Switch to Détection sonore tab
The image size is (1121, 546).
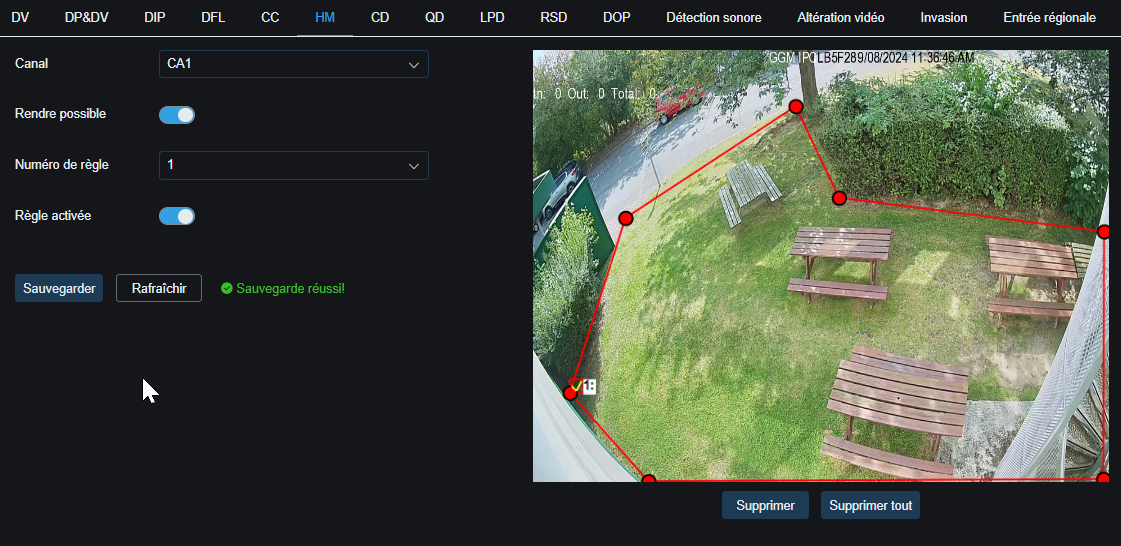tap(713, 18)
